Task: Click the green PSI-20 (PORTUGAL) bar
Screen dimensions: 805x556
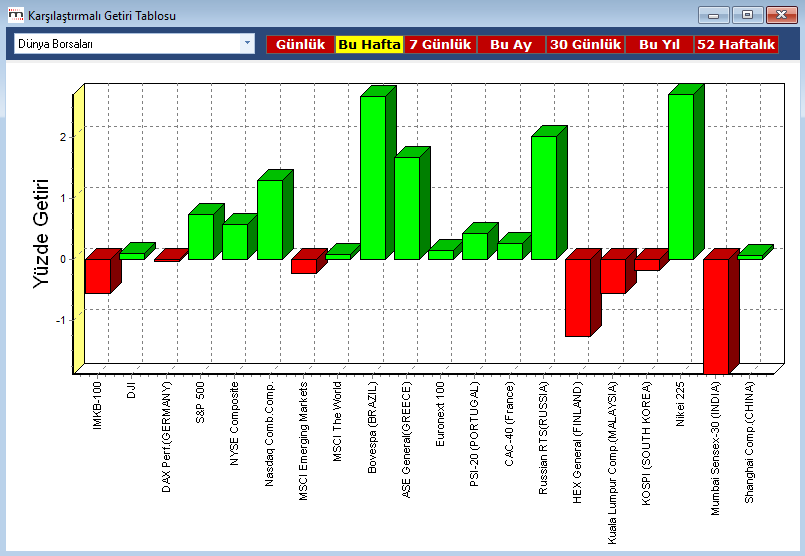Action: point(475,246)
